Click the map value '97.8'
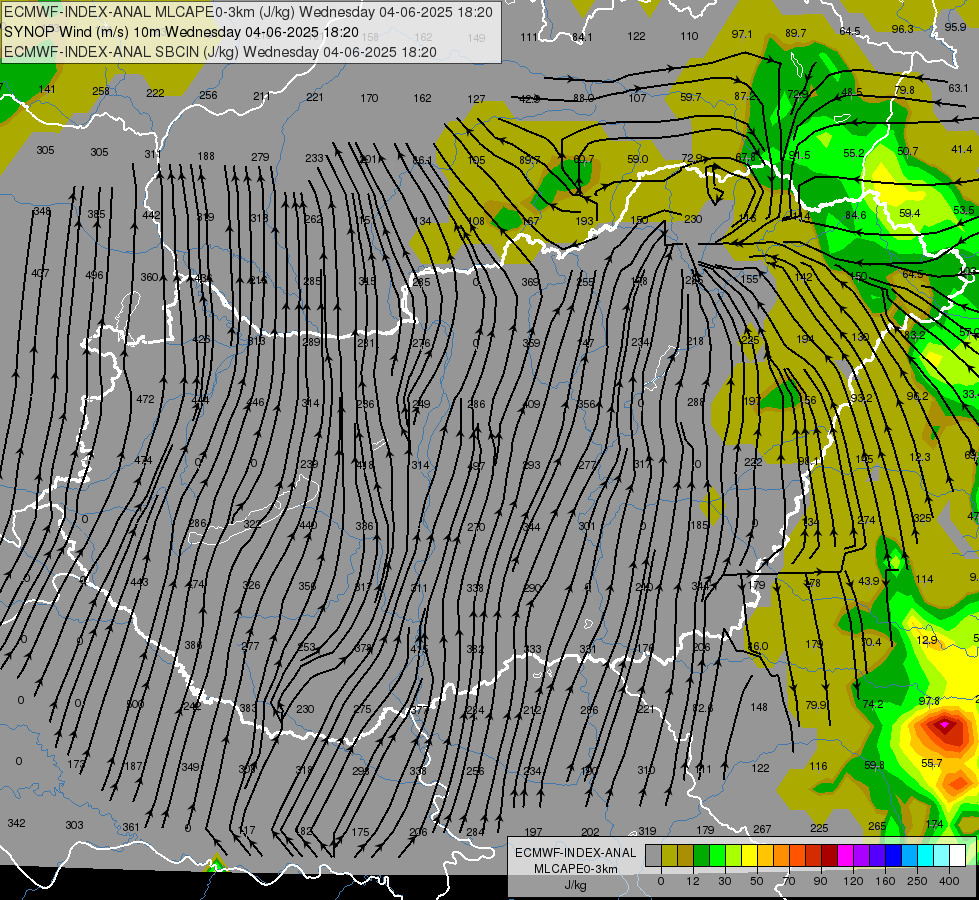This screenshot has width=979, height=900. click(x=929, y=701)
